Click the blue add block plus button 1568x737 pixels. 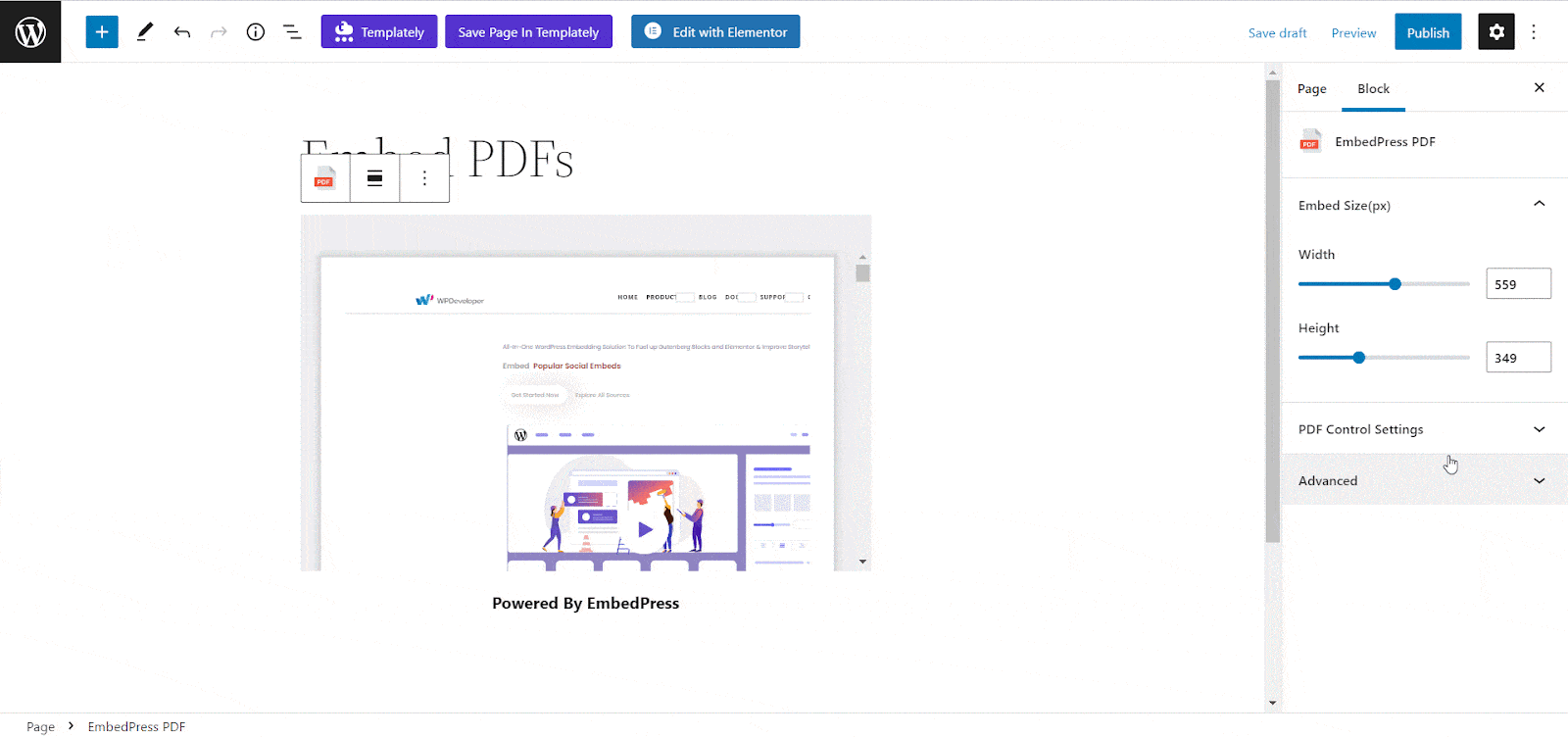[x=102, y=31]
